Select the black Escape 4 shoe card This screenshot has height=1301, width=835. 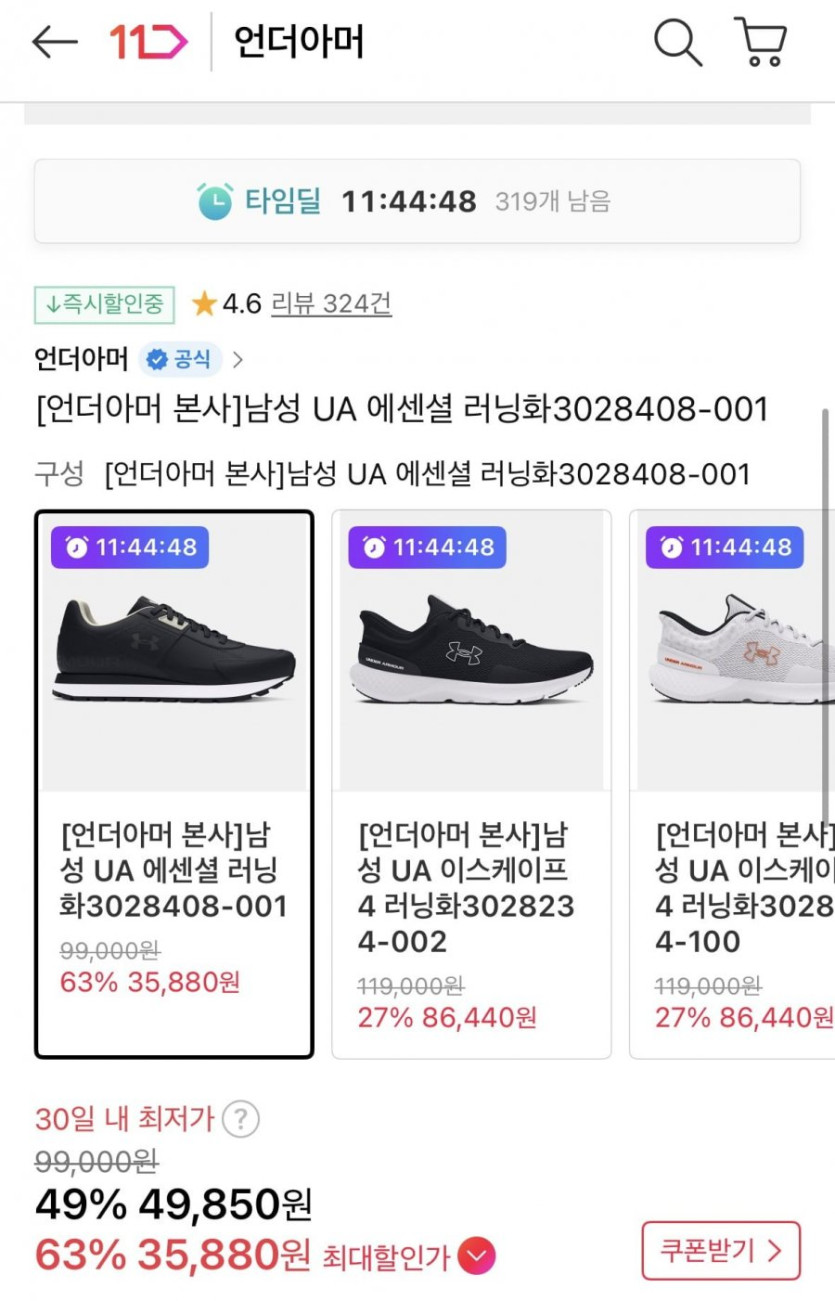point(471,783)
